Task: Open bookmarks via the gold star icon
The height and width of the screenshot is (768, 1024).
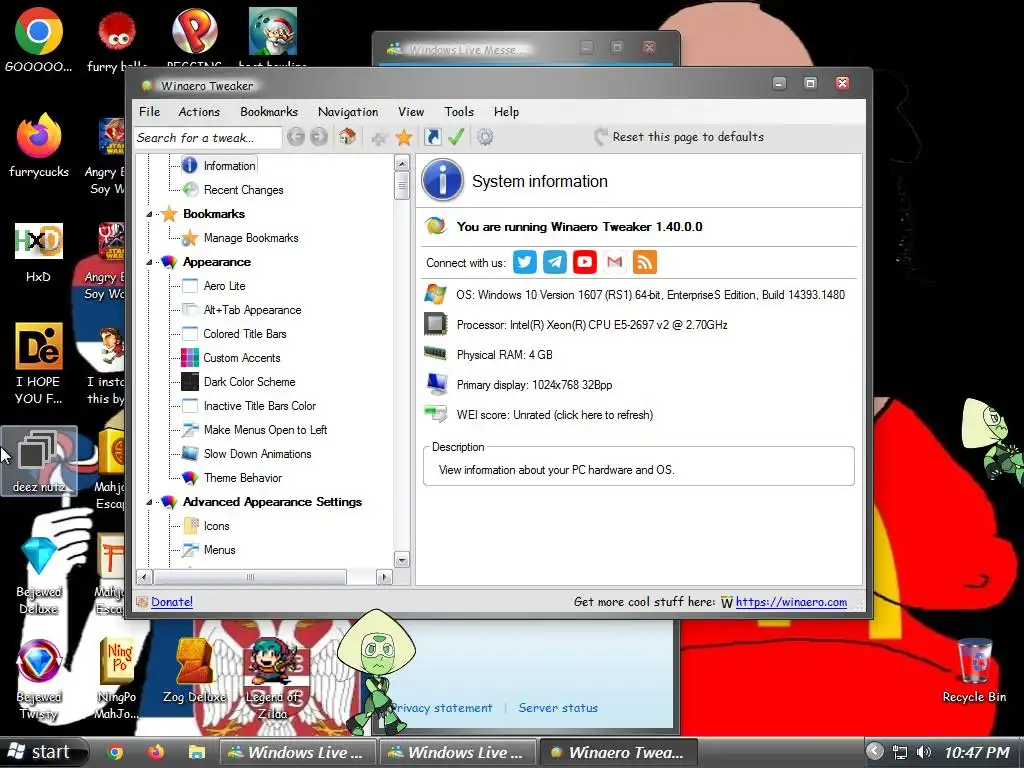Action: [404, 137]
